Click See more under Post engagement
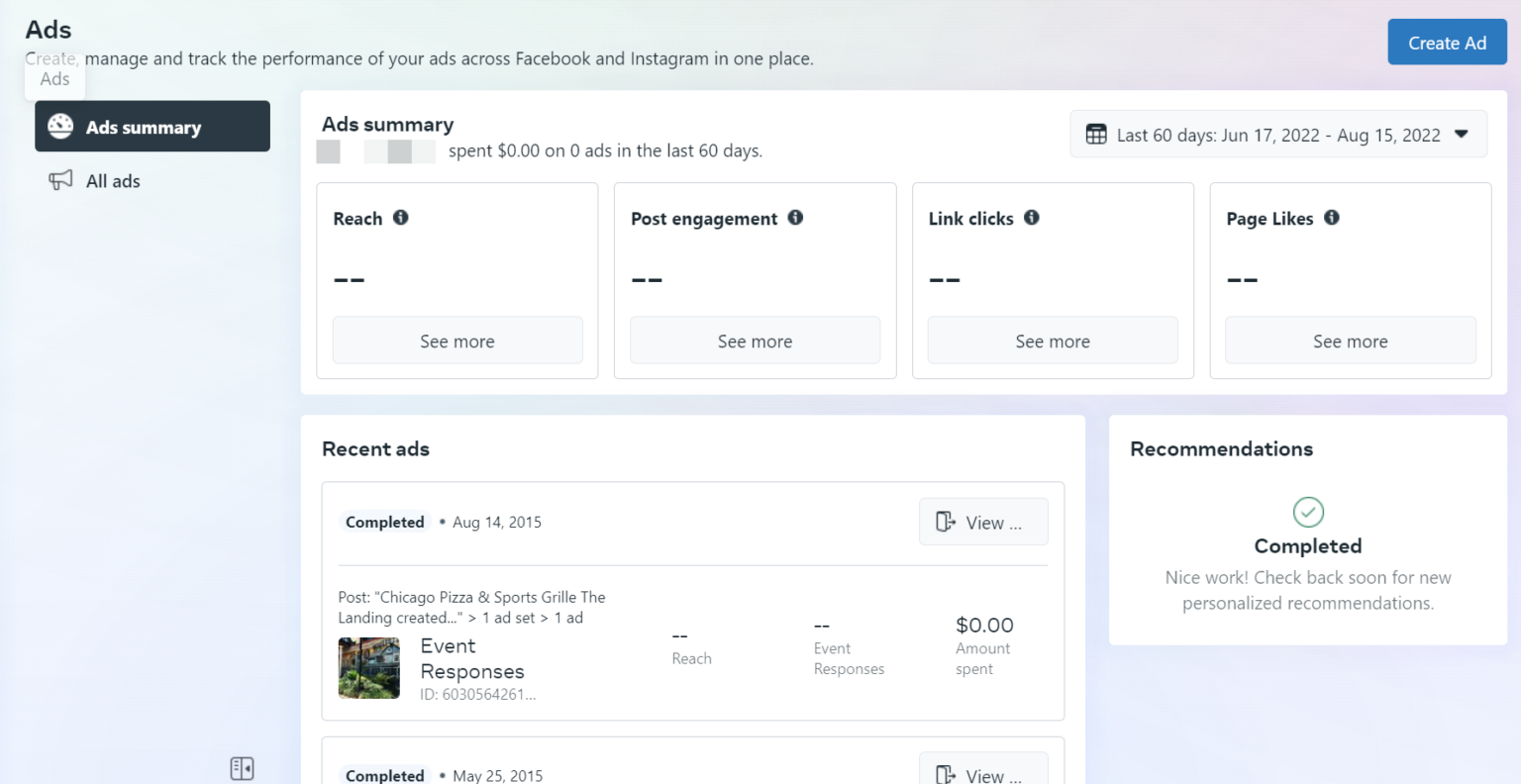The height and width of the screenshot is (784, 1521). click(755, 340)
